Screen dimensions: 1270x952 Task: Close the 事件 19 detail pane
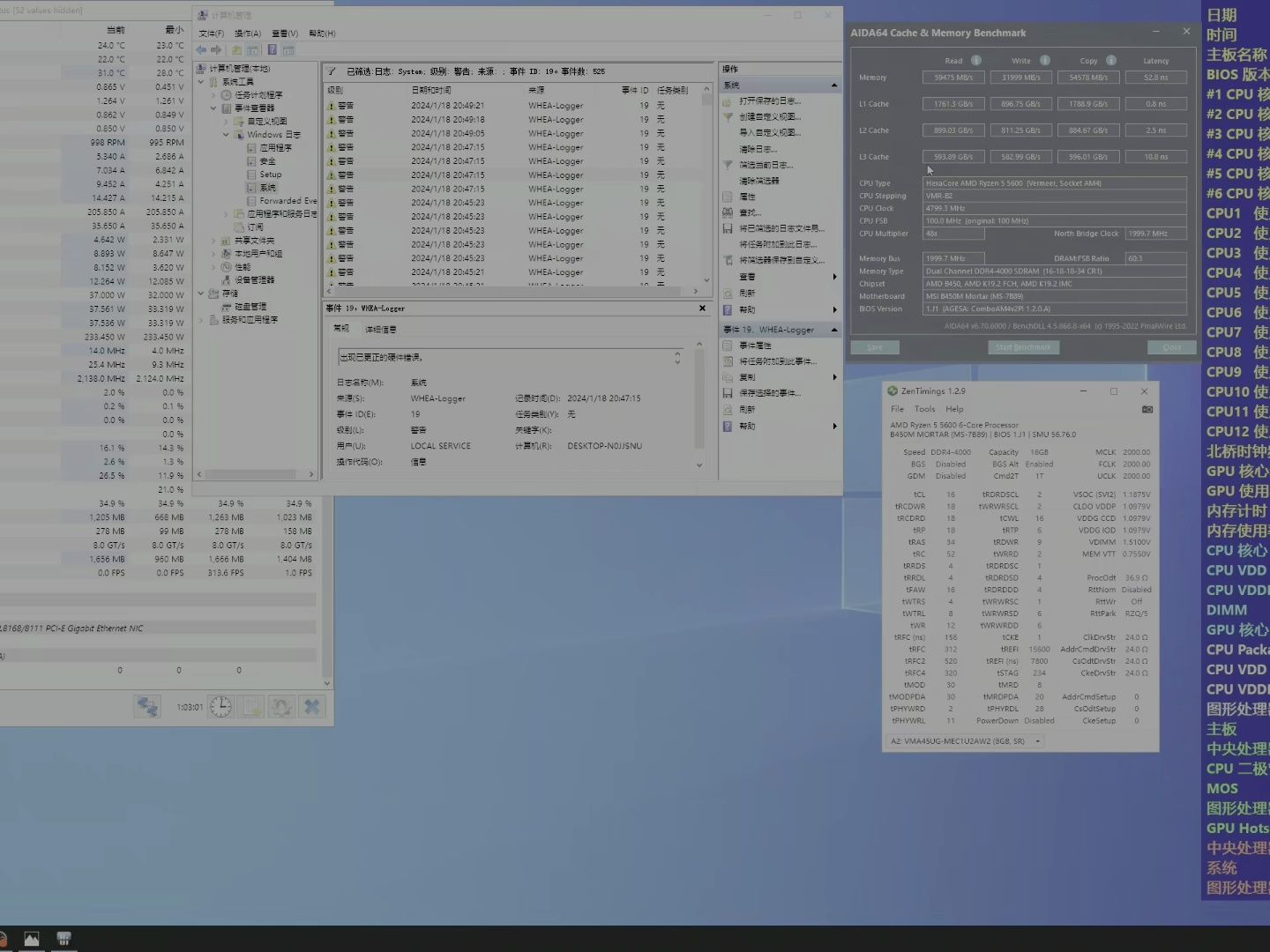click(x=702, y=309)
